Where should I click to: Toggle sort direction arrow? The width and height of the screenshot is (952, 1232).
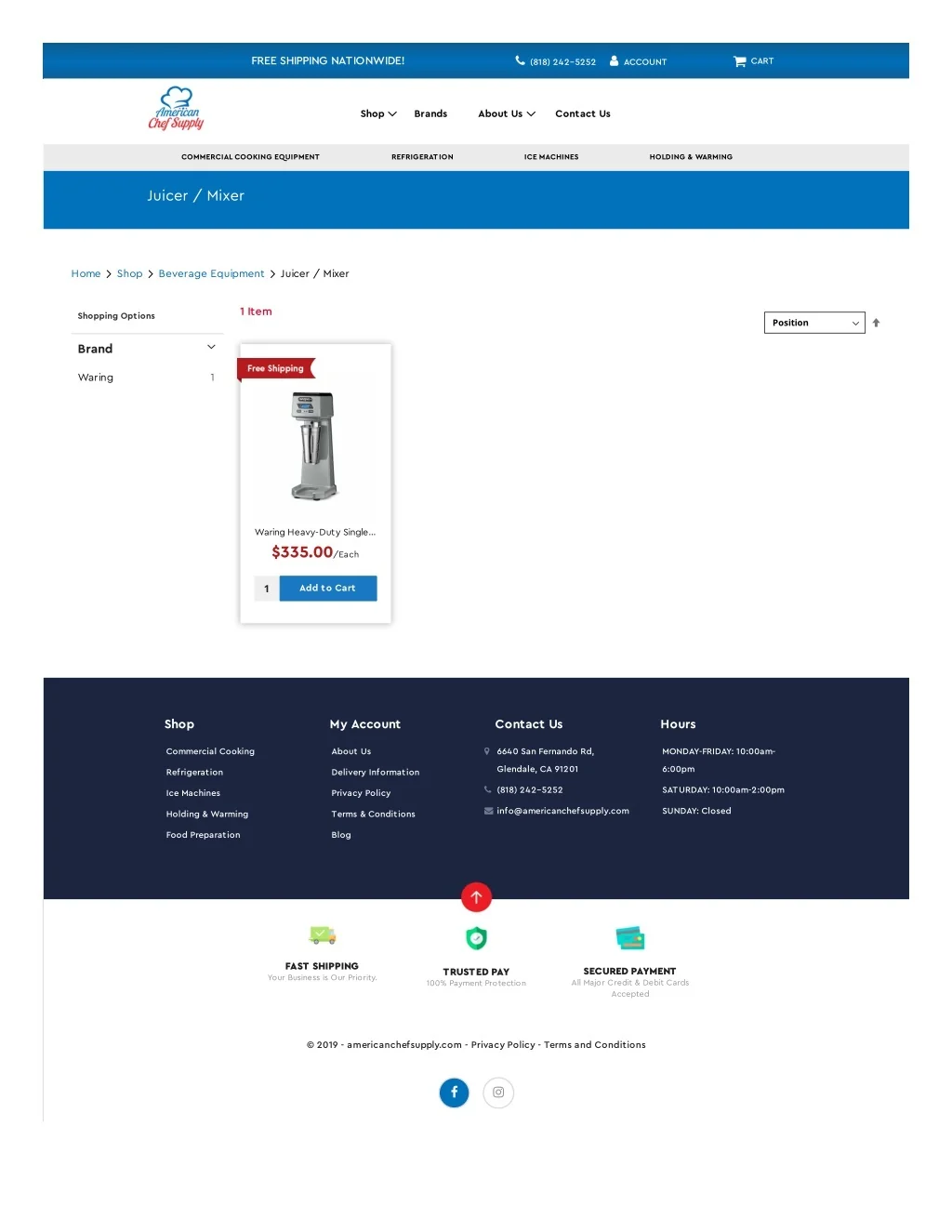click(876, 323)
